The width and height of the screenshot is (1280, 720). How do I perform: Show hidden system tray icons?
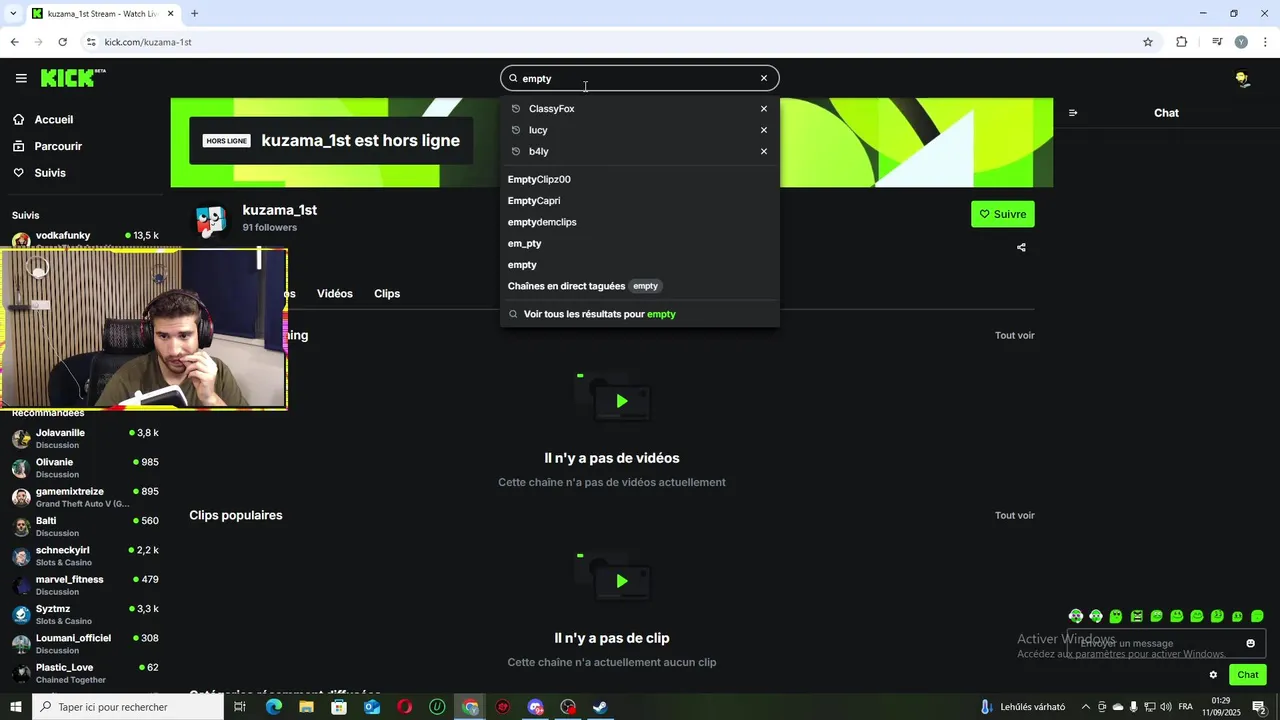tap(1085, 707)
